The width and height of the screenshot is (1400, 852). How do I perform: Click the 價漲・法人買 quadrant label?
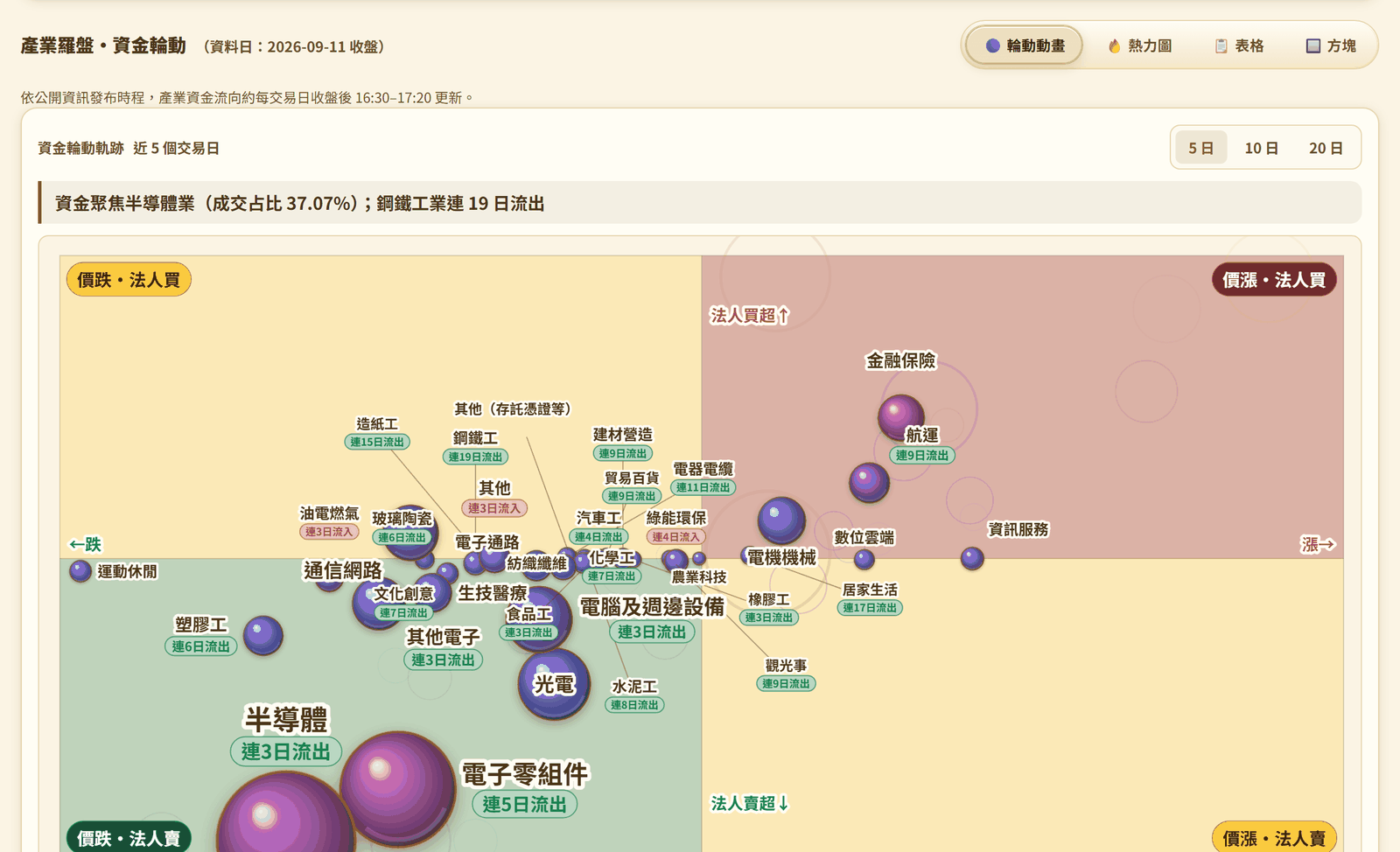1274,280
